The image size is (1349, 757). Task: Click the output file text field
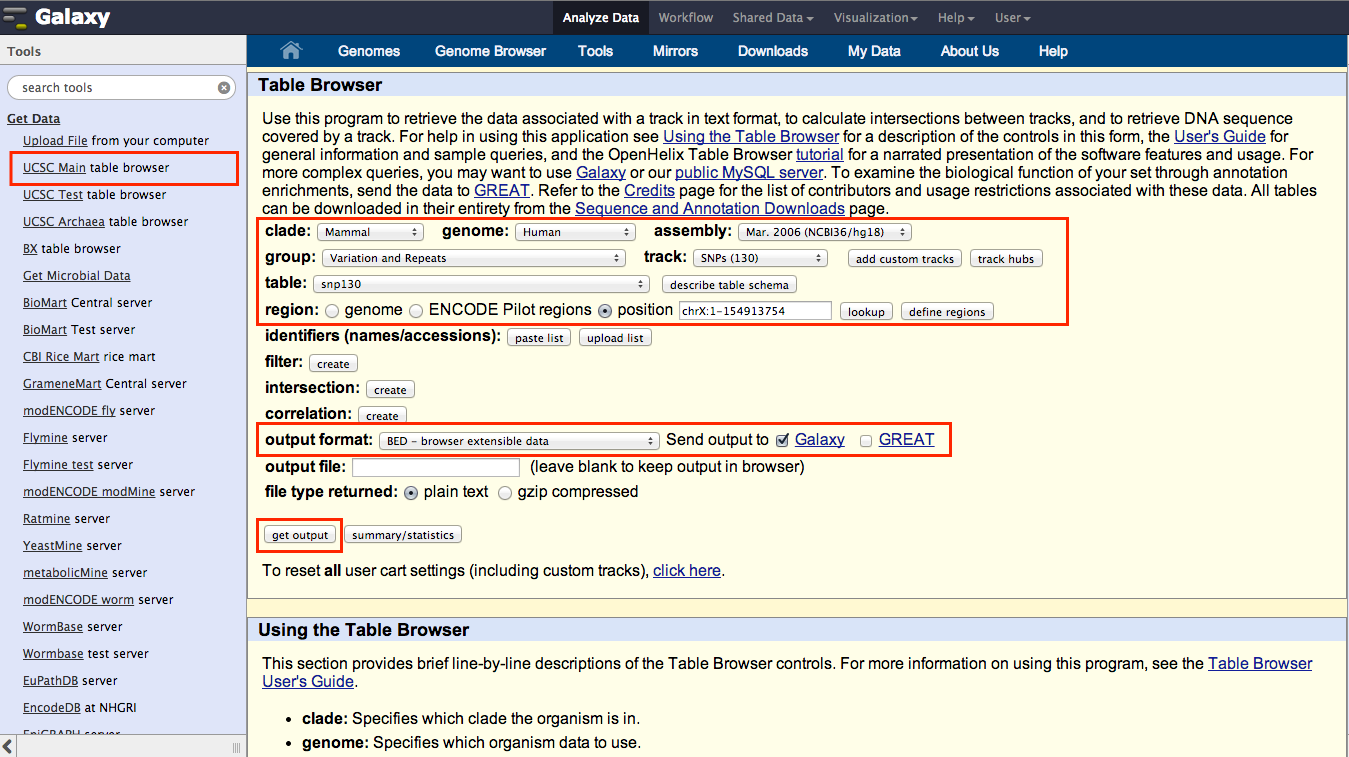[436, 467]
